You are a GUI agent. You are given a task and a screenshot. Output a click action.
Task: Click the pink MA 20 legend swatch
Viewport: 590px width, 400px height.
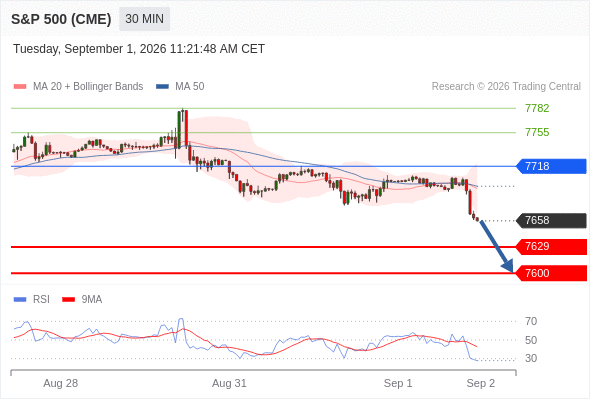(x=20, y=87)
